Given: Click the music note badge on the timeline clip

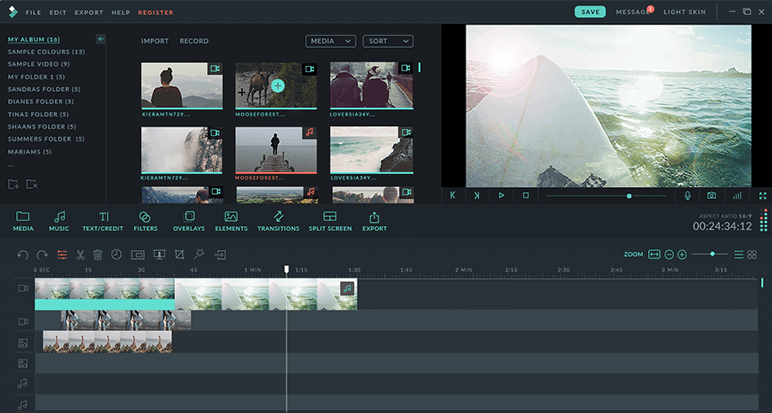Looking at the screenshot, I should (x=347, y=288).
